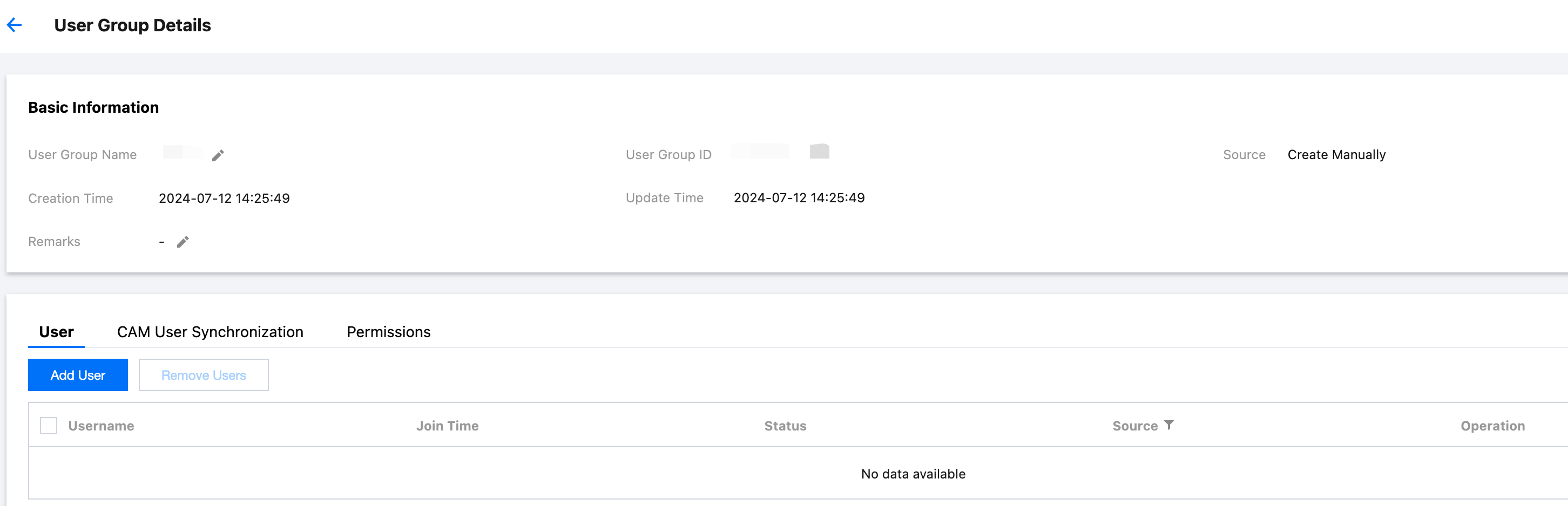Copy the User Group ID

coord(819,152)
